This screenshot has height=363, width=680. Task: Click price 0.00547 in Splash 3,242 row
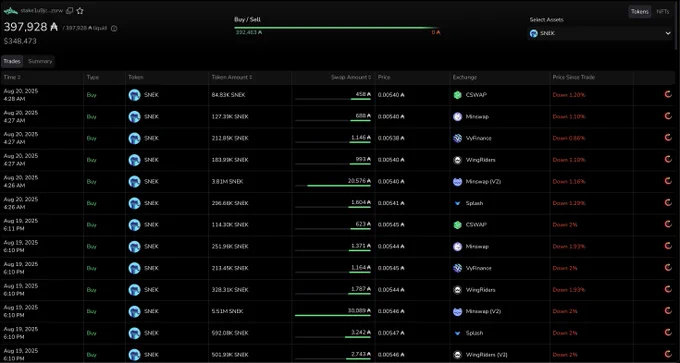pos(391,333)
